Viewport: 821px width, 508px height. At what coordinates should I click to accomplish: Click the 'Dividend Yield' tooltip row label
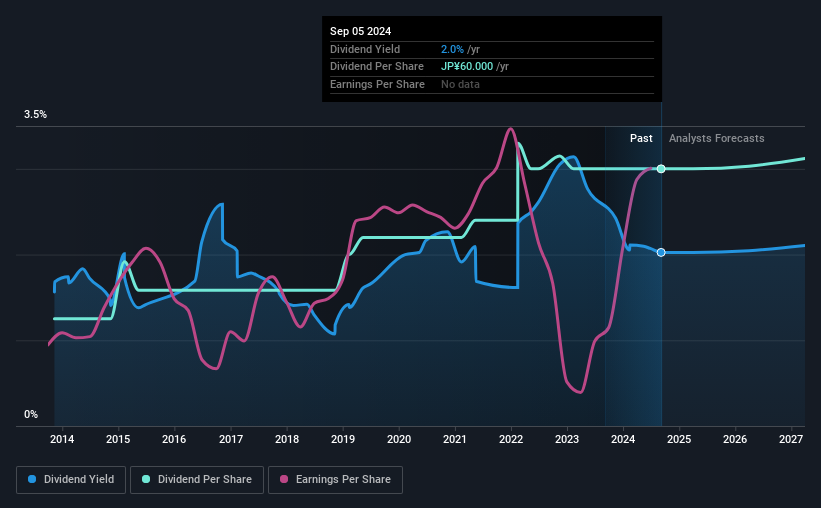365,49
